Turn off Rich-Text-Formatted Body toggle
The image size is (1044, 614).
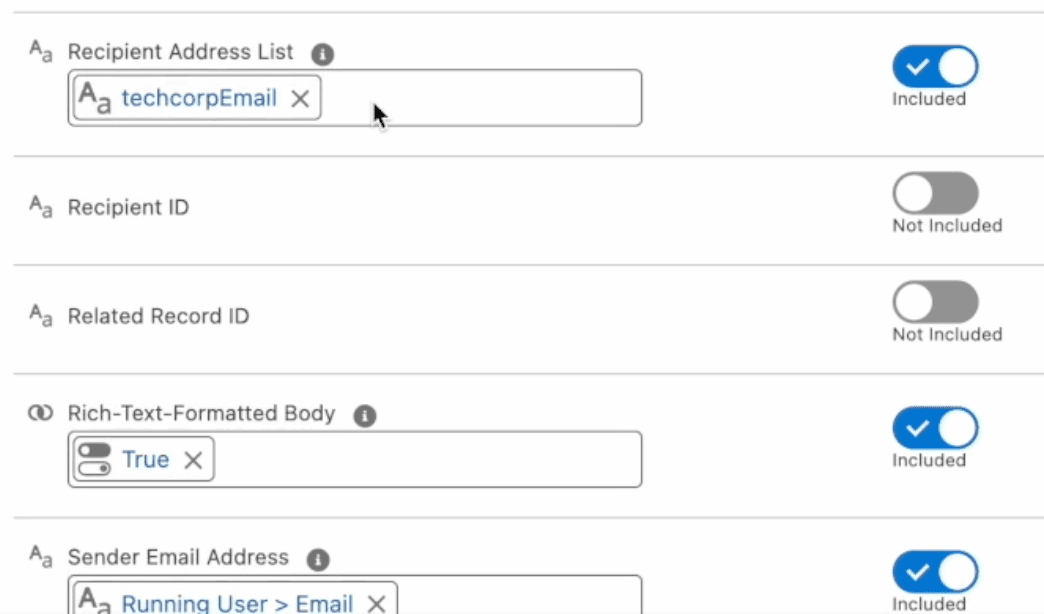click(935, 428)
